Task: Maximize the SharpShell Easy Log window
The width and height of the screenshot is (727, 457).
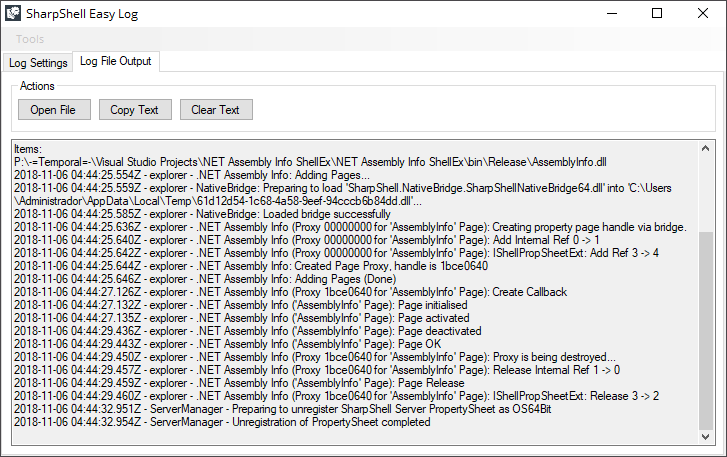Action: [x=657, y=13]
